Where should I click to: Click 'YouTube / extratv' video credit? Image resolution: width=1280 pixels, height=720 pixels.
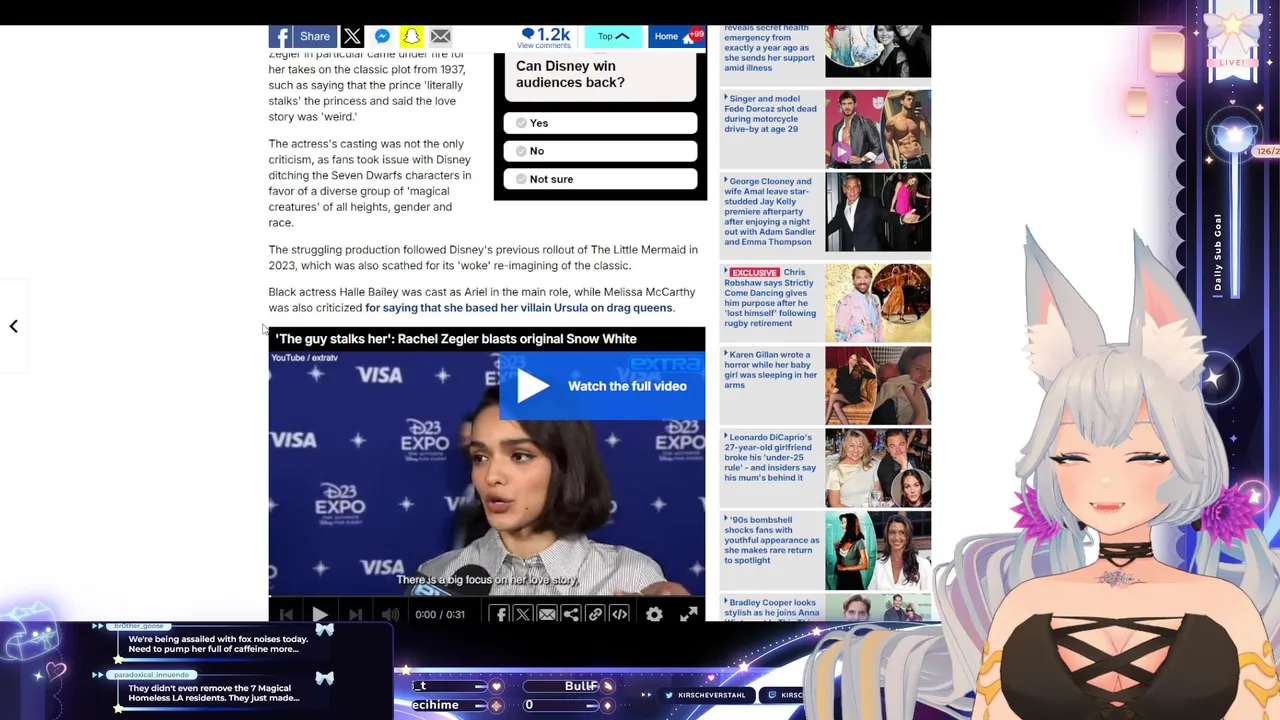tap(304, 358)
